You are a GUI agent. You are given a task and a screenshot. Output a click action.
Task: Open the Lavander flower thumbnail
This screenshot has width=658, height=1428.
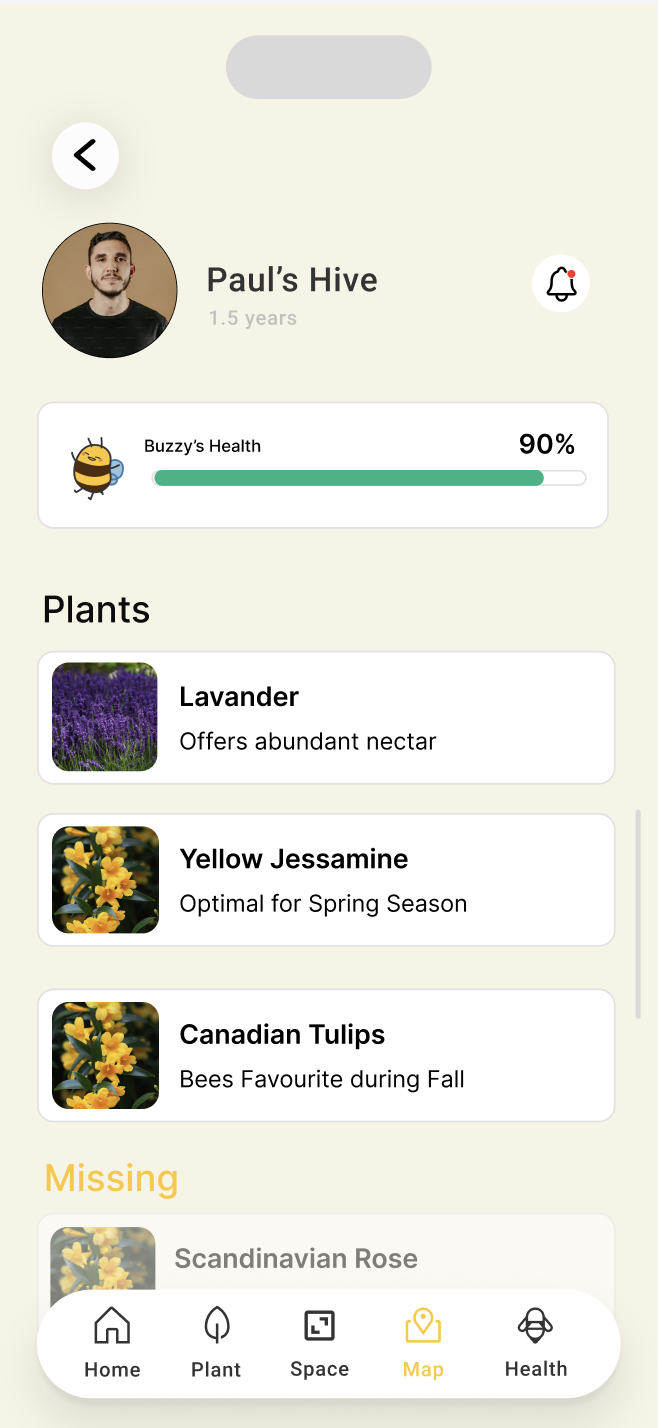105,717
